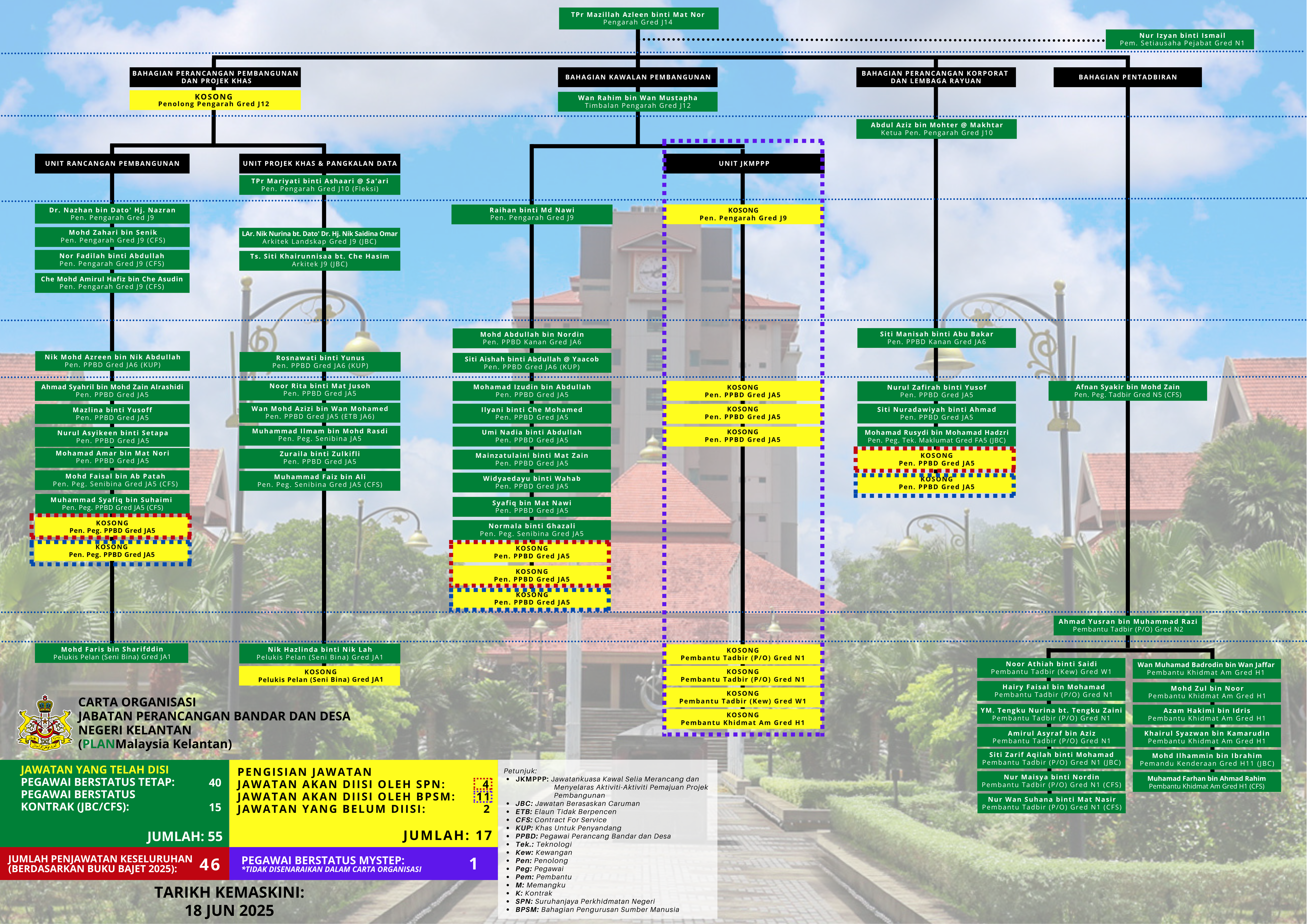Select Nik Mohd Azreen bin Nik Abdullah box
This screenshot has width=1307, height=924.
112,361
